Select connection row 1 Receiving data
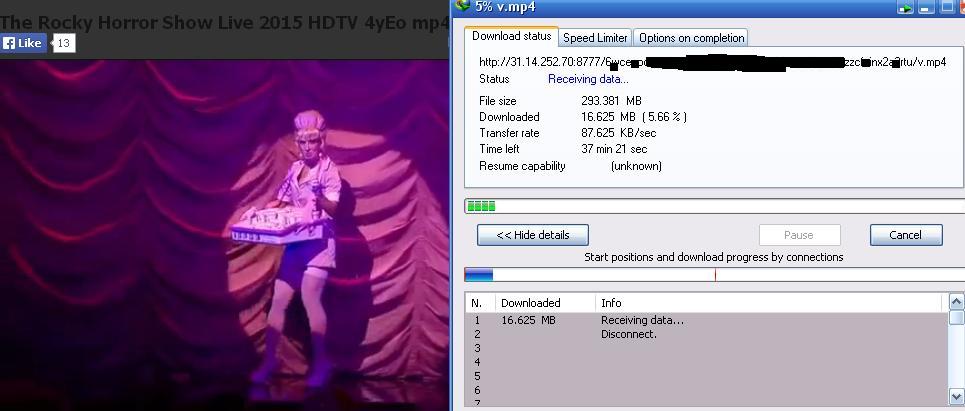The width and height of the screenshot is (965, 411). (706, 320)
